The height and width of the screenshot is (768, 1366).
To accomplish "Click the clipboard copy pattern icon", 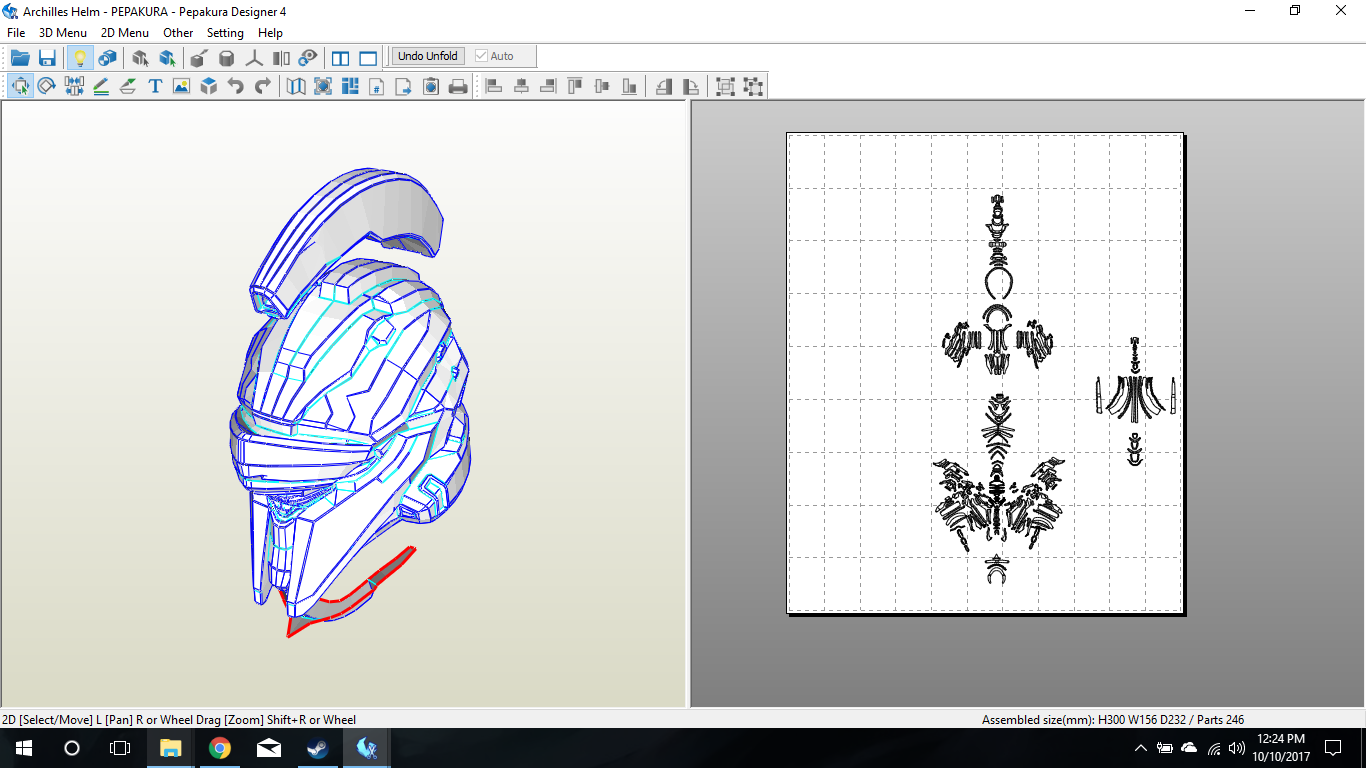I will pos(431,86).
